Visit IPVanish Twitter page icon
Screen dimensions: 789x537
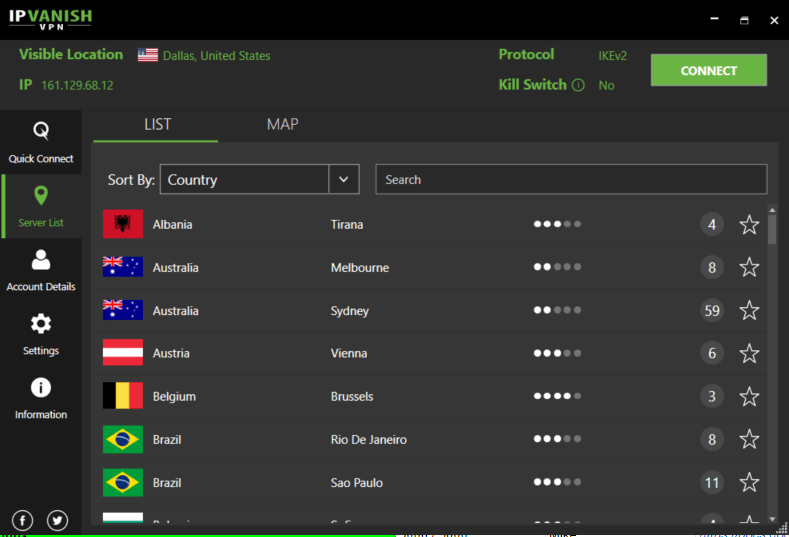click(57, 520)
